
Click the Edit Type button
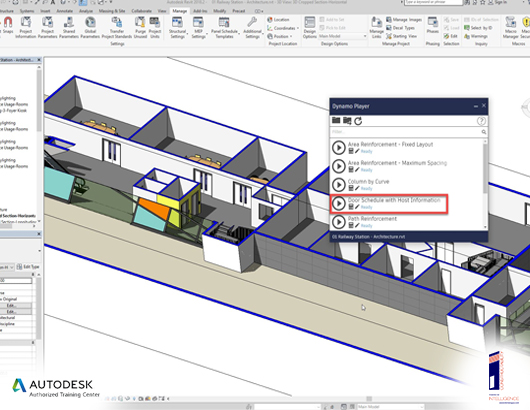28,267
